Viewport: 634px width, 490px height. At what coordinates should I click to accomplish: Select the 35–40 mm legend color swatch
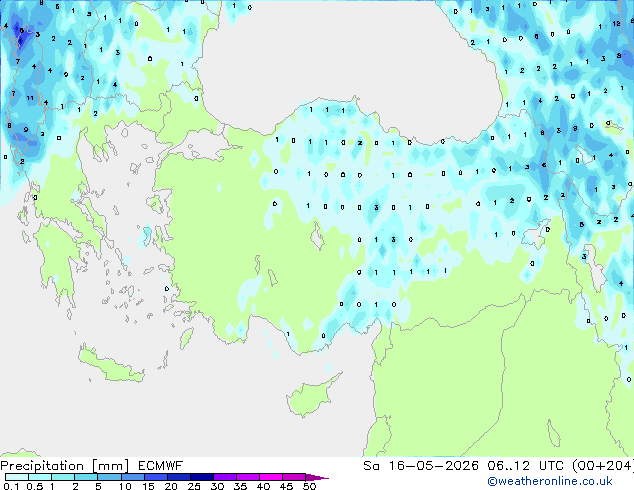point(248,477)
